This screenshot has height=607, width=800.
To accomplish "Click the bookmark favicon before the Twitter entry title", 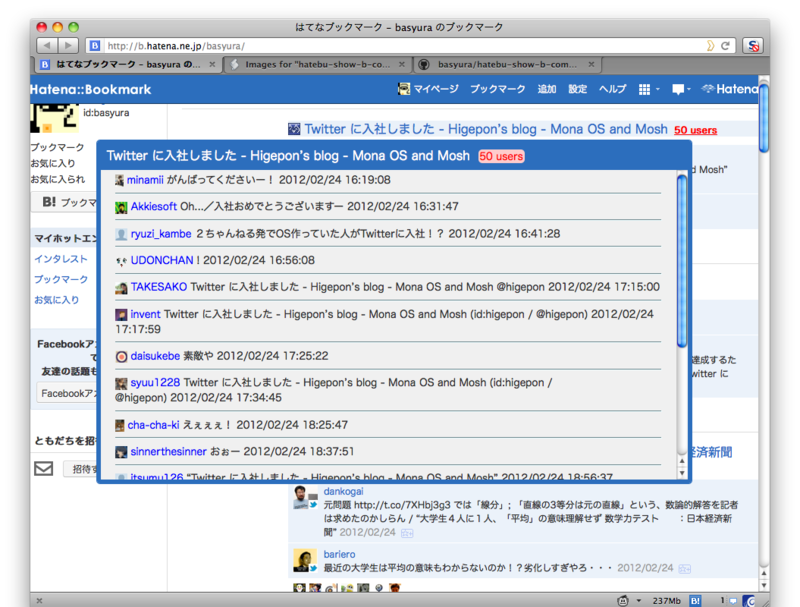I will coord(294,129).
